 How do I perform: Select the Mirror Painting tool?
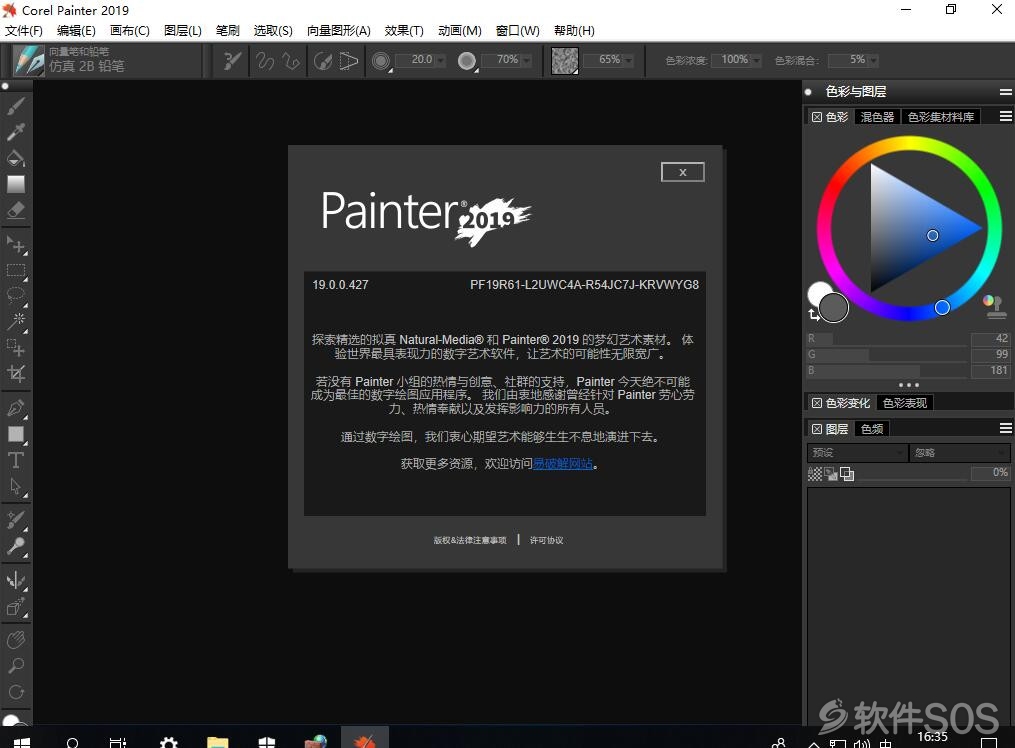[x=16, y=580]
